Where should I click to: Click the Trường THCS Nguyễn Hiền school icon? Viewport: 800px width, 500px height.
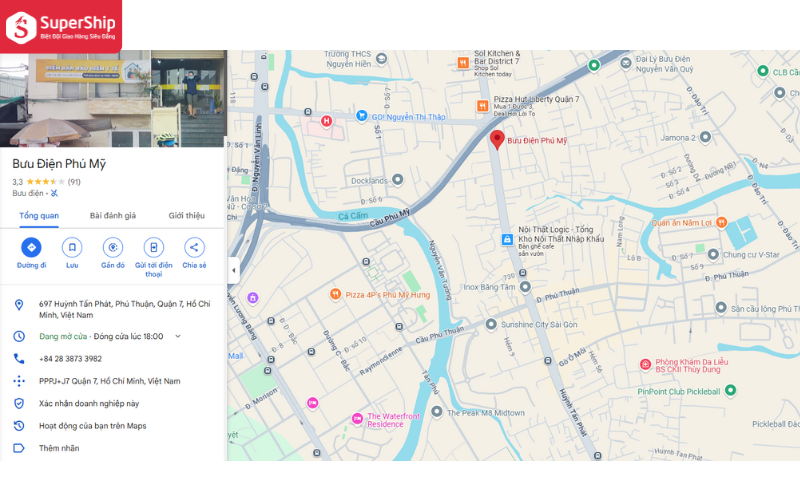pos(381,59)
